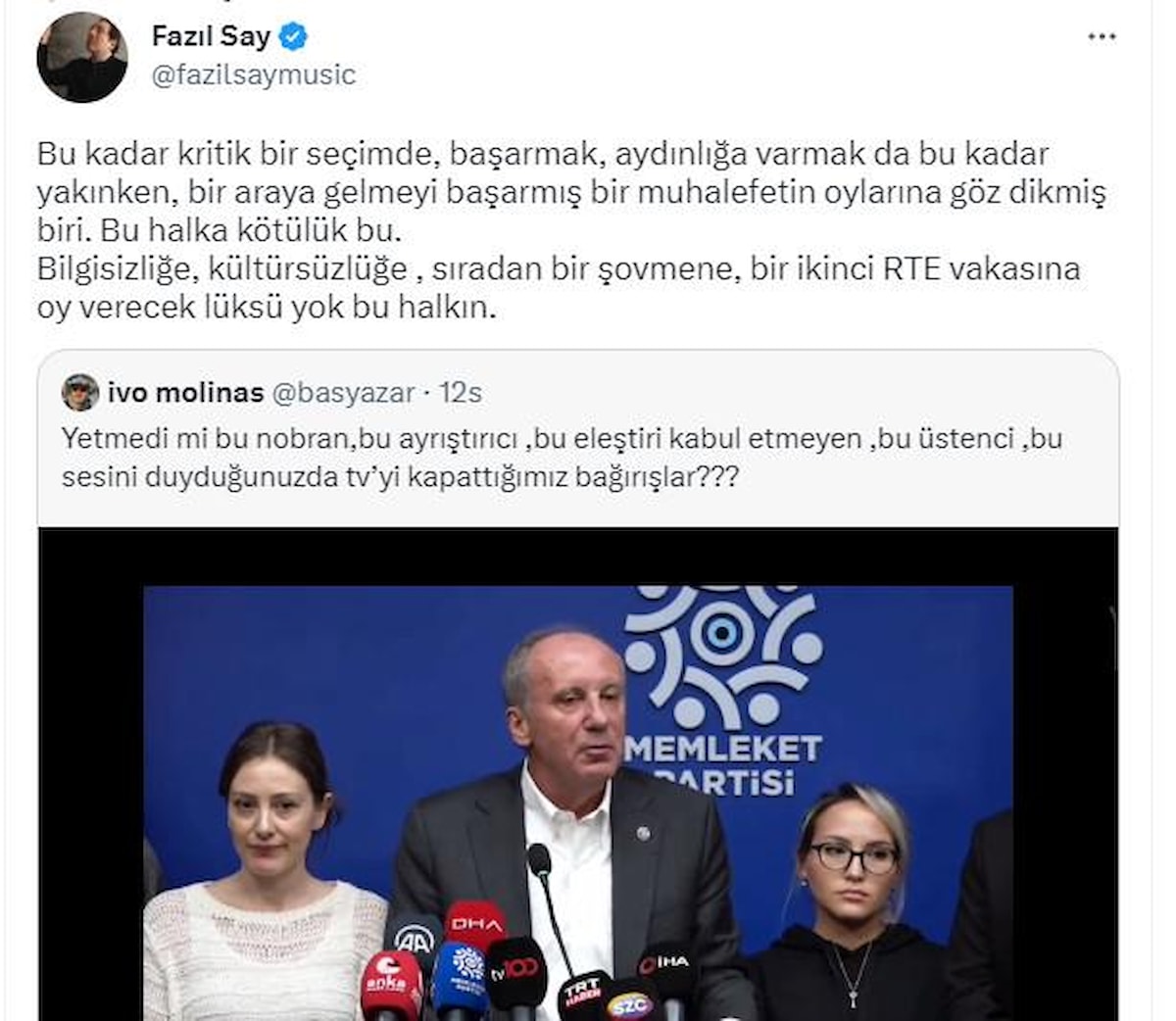Click the SZC microphone in video
This screenshot has width=1176, height=1021.
pyautogui.click(x=629, y=1001)
